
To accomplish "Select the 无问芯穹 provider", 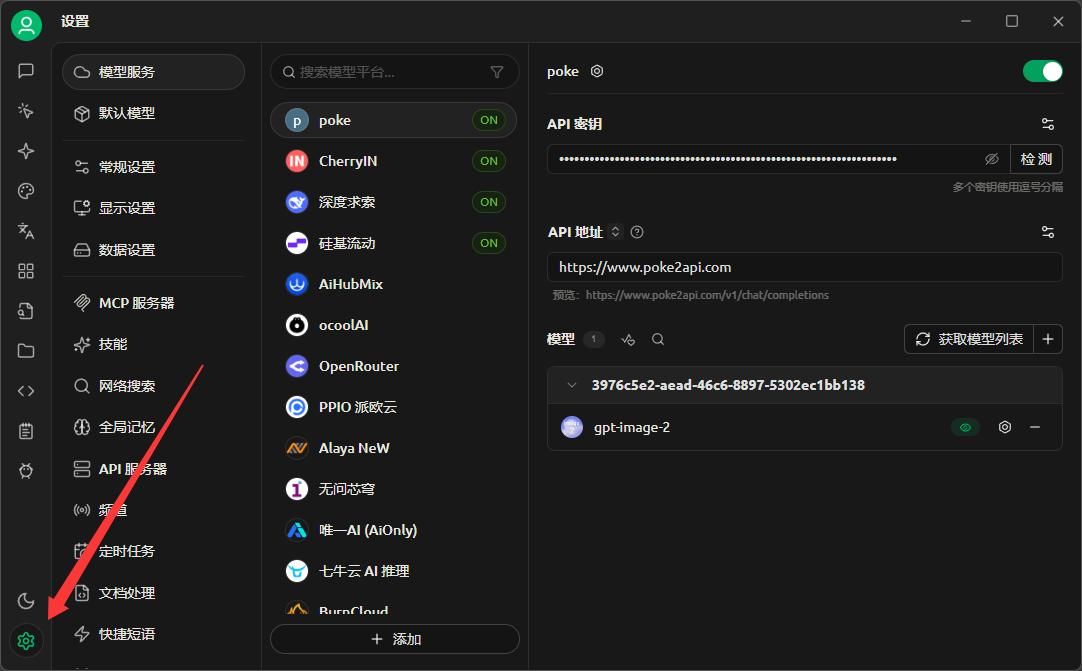I will (393, 489).
